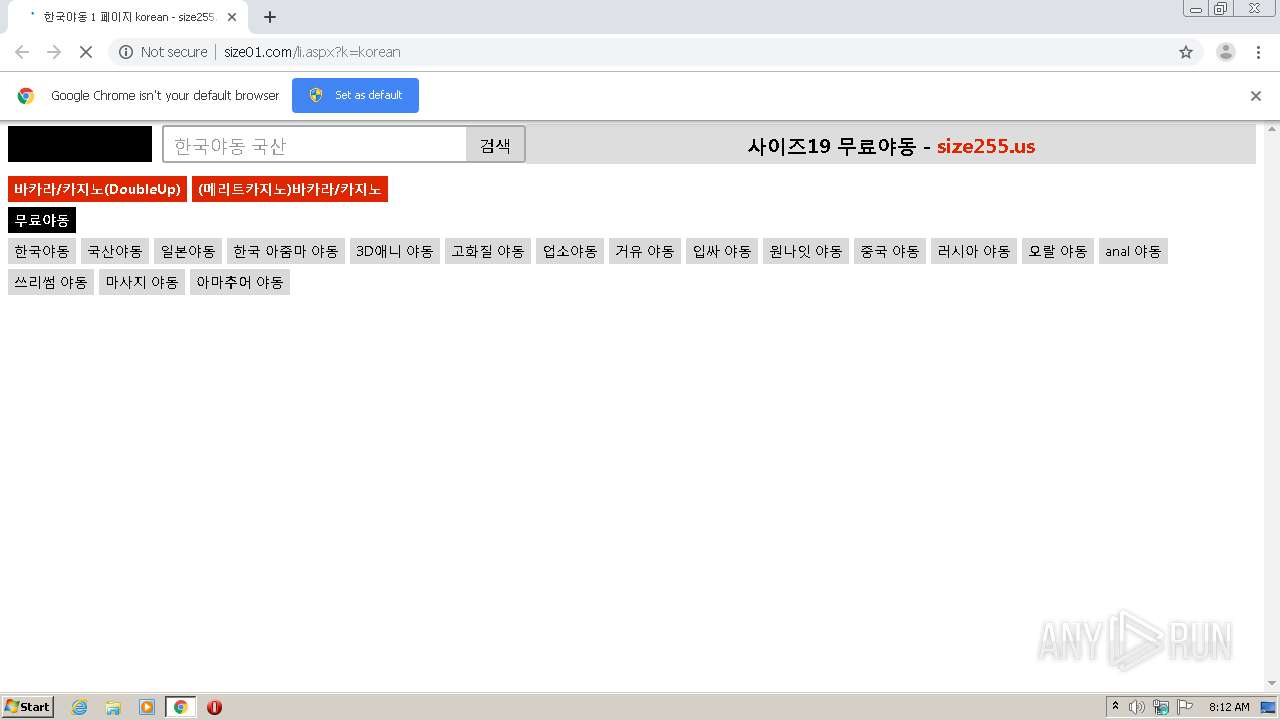Viewport: 1280px width, 720px height.
Task: Click the Show desktop button
Action: [x=1268, y=707]
